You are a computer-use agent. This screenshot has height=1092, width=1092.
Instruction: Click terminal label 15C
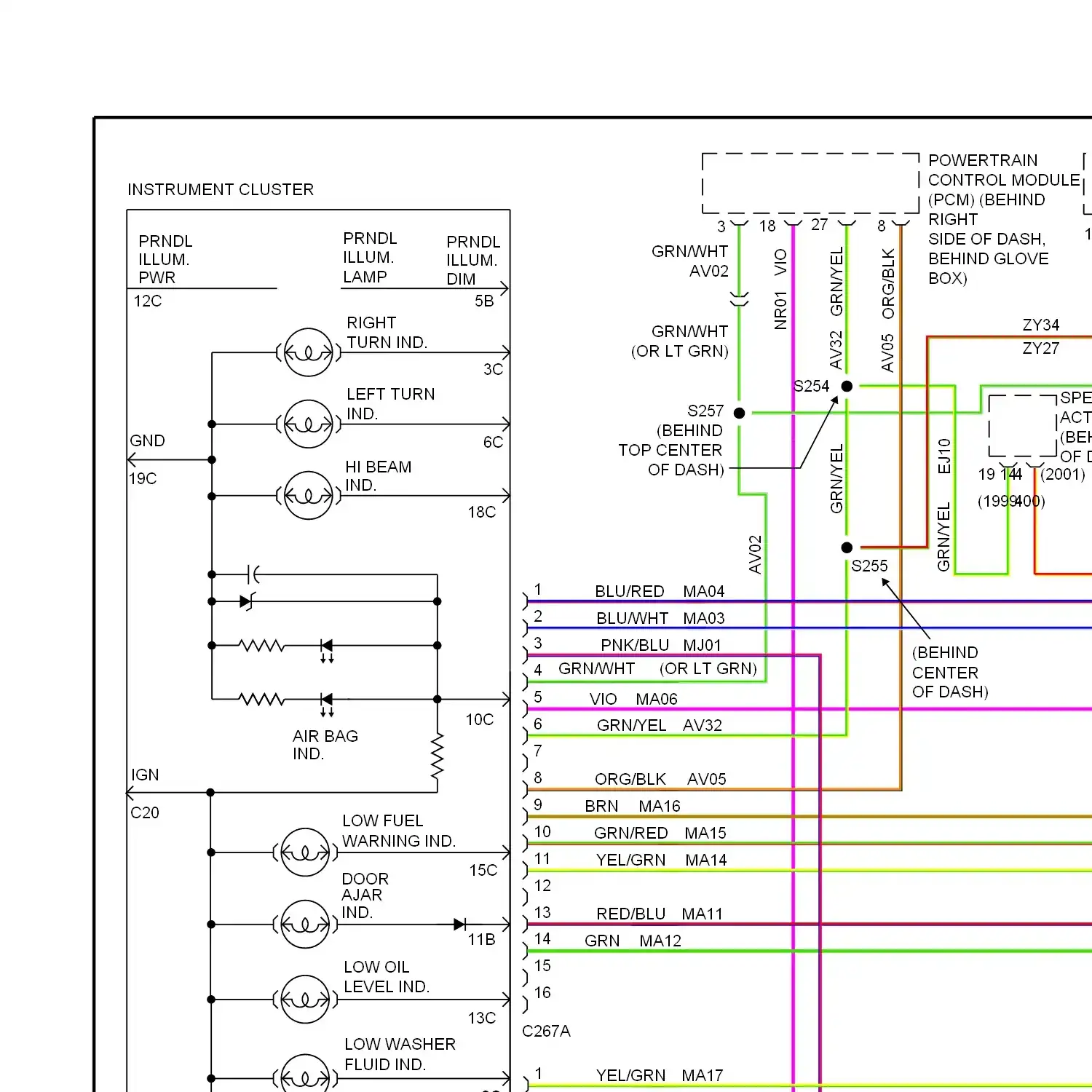tap(483, 871)
